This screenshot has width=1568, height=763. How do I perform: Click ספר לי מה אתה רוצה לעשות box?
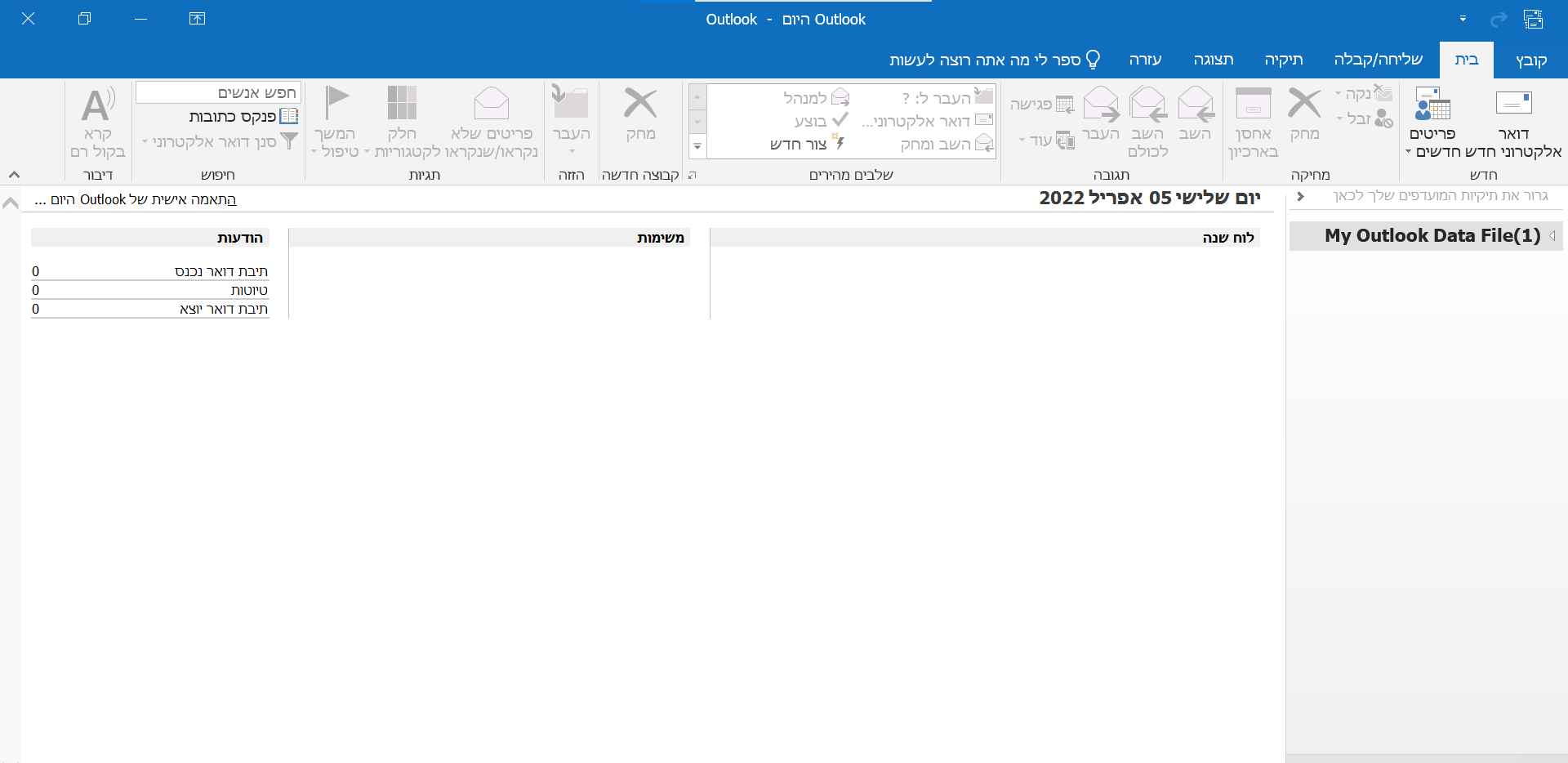click(995, 60)
